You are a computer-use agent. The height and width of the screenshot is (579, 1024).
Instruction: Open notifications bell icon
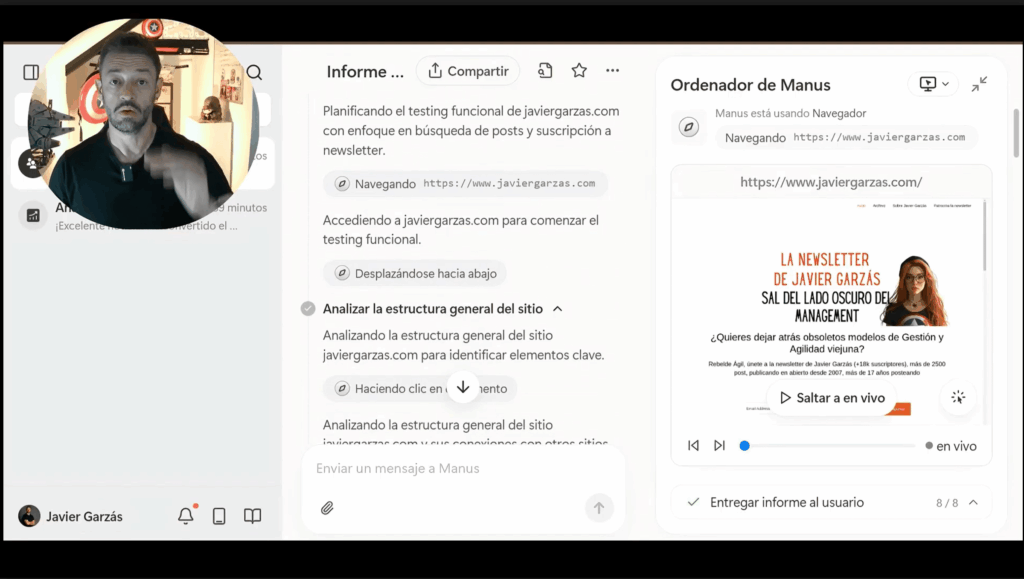pos(186,516)
